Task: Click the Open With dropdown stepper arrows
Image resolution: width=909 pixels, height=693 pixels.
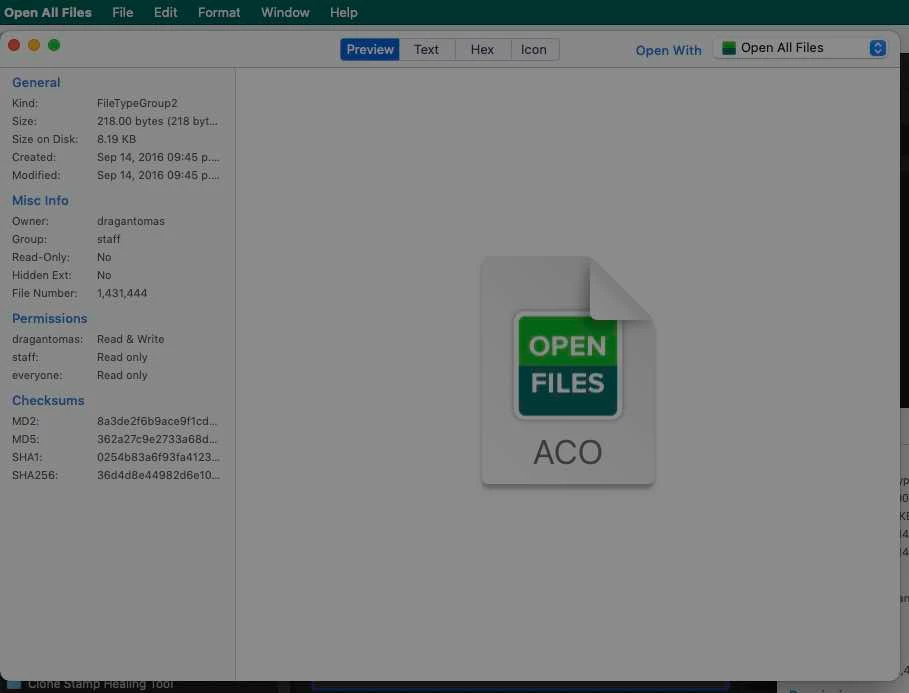Action: point(877,48)
